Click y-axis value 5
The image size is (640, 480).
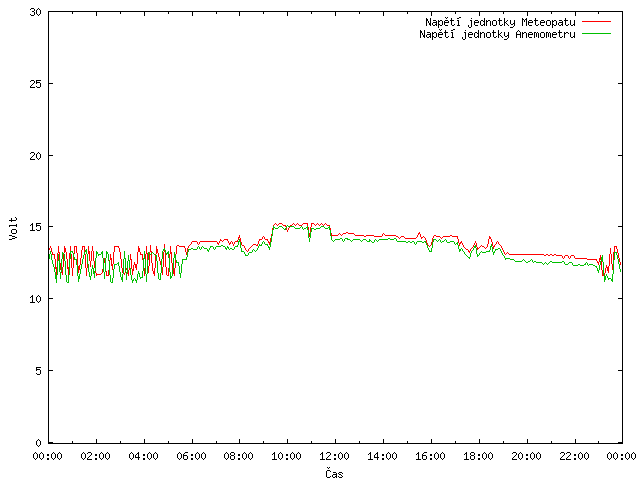[x=38, y=371]
